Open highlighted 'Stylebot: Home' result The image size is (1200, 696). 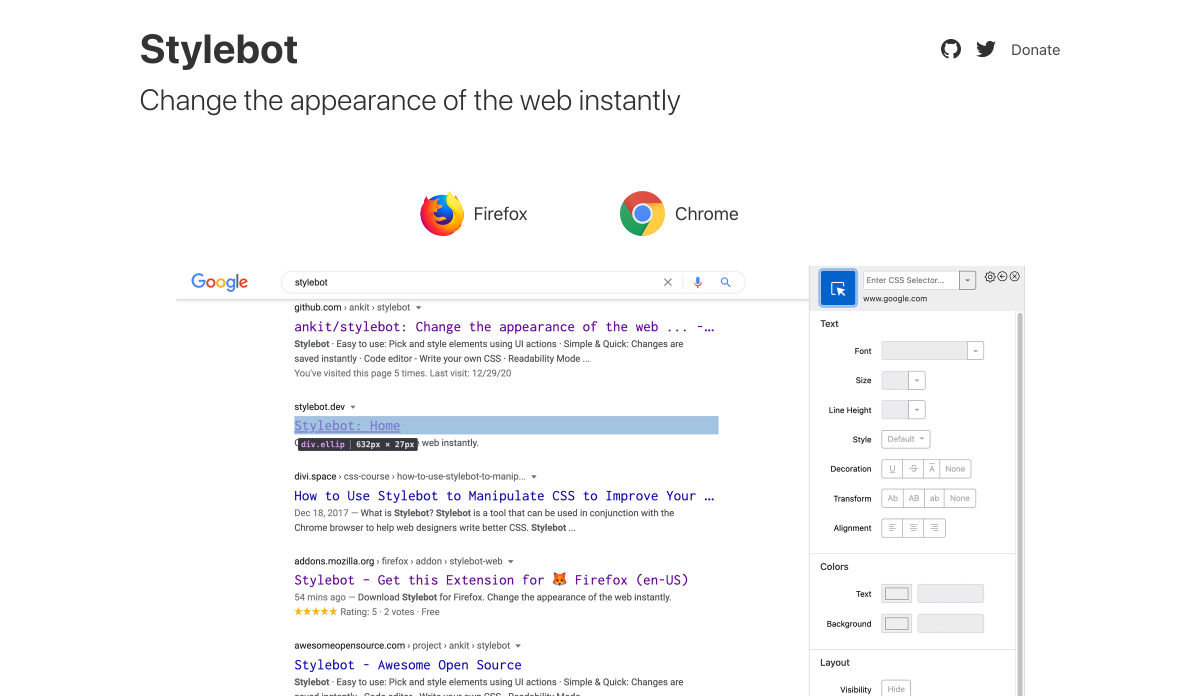pos(347,426)
